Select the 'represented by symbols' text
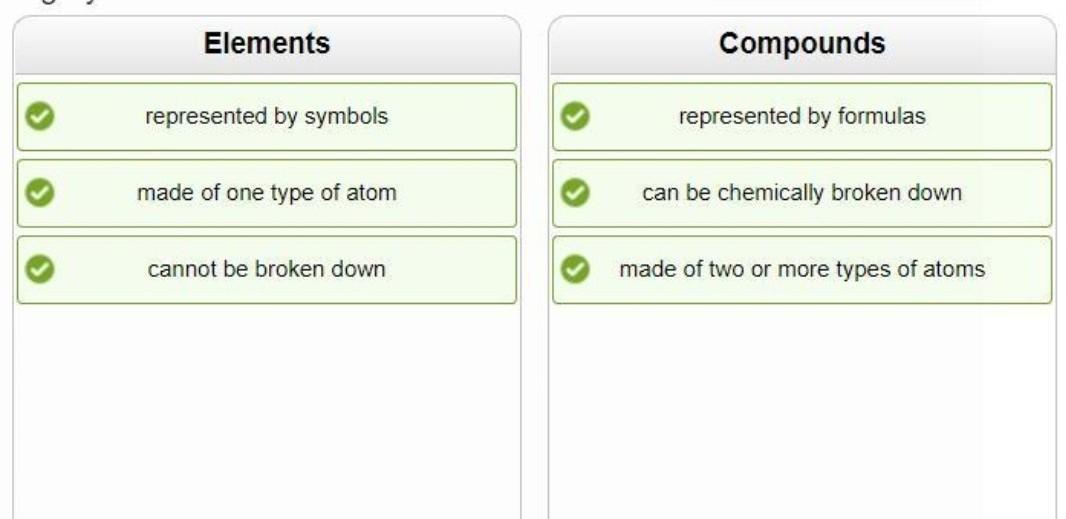 pyautogui.click(x=267, y=117)
